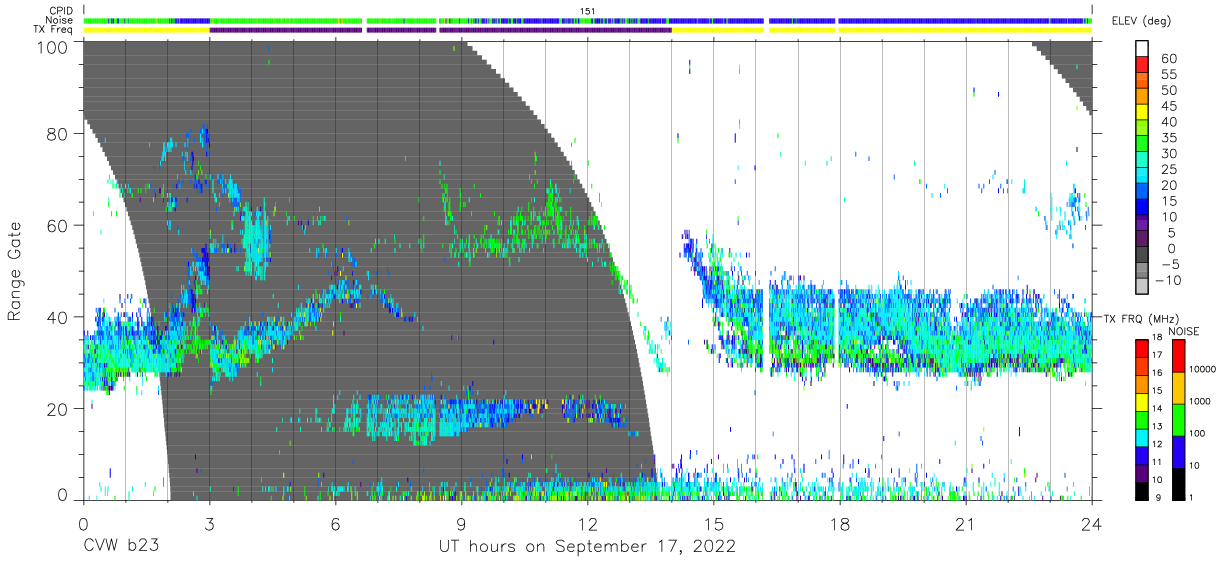Click the NOISE legend label '100'
Image resolution: width=1228 pixels, height=567 pixels.
coord(1198,435)
